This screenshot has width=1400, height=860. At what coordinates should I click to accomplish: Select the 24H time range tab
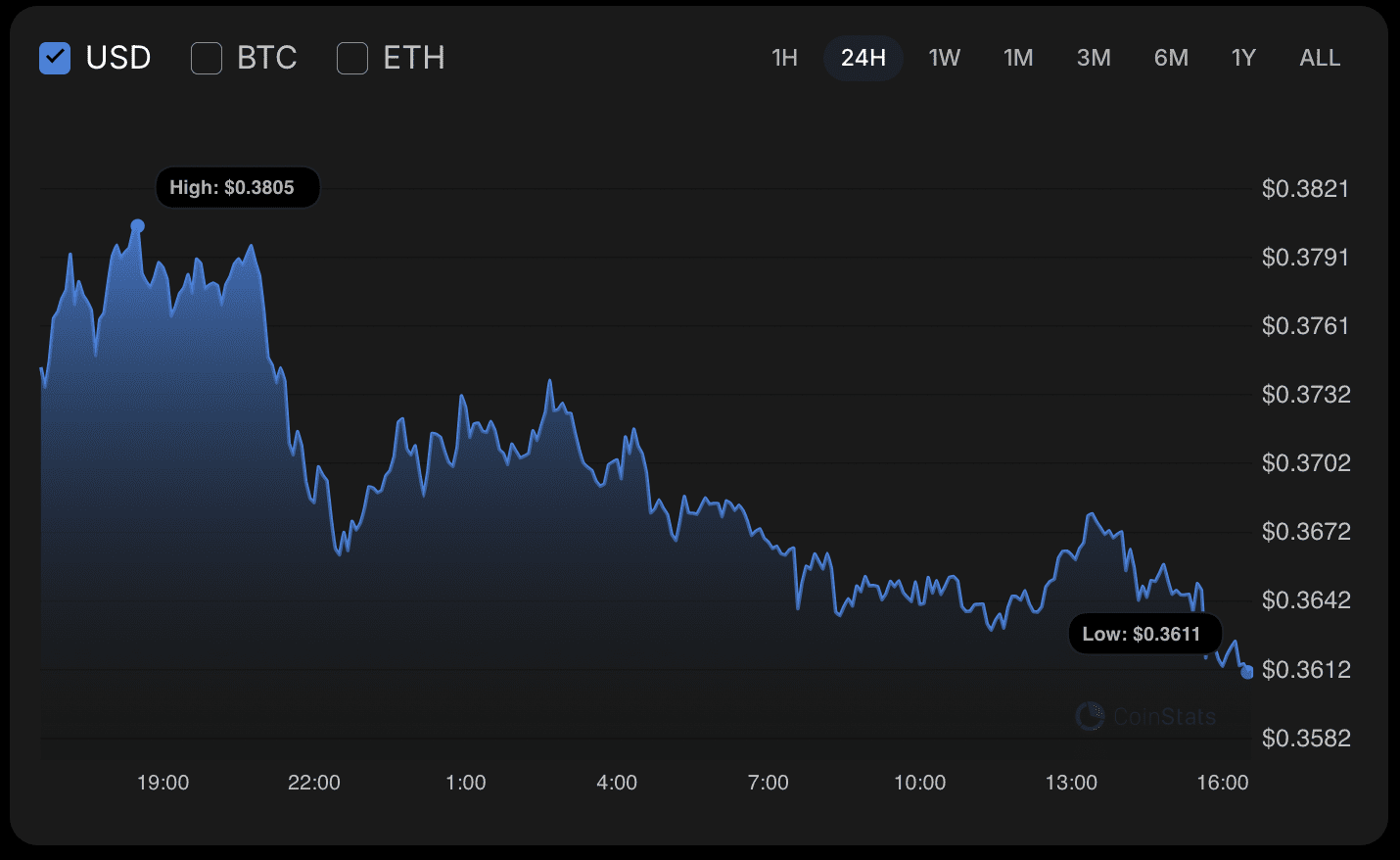pyautogui.click(x=863, y=58)
